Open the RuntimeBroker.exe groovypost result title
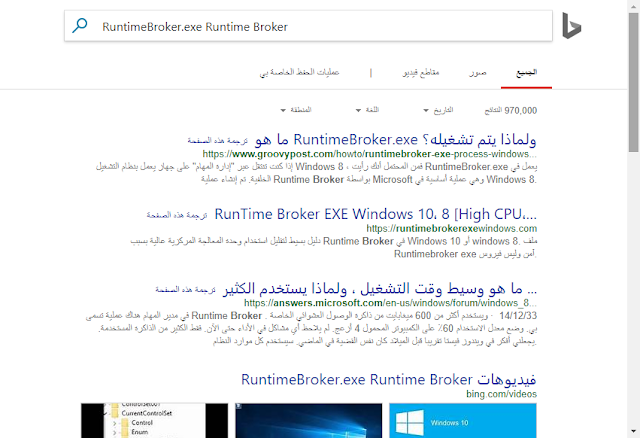The width and height of the screenshot is (640, 438). pyautogui.click(x=395, y=140)
